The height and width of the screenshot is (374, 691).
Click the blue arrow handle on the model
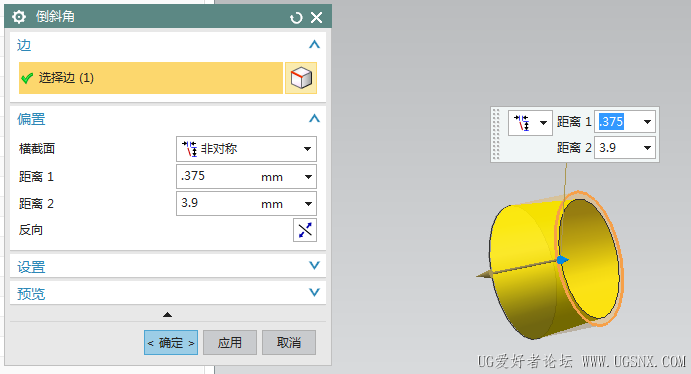pos(562,260)
